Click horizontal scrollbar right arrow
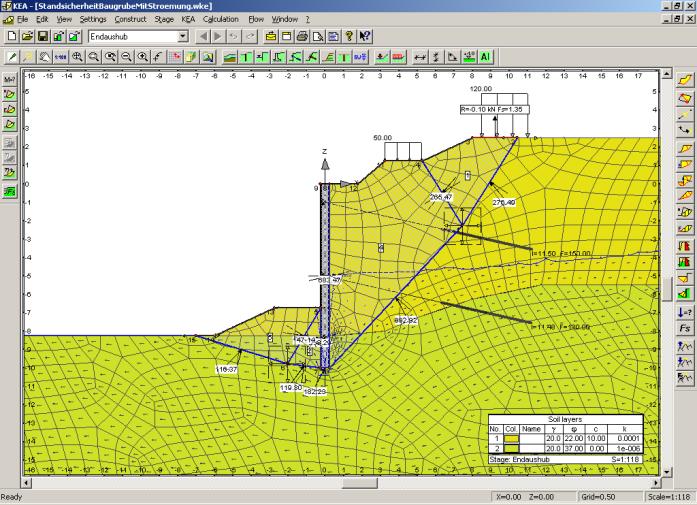The width and height of the screenshot is (697, 505). [657, 482]
